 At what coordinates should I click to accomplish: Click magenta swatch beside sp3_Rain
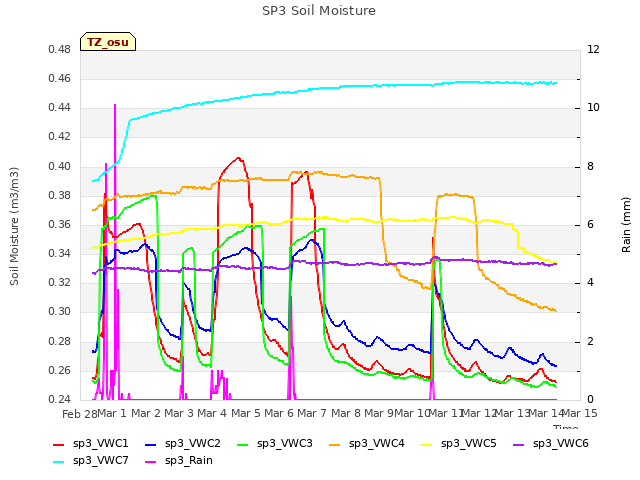(151, 462)
